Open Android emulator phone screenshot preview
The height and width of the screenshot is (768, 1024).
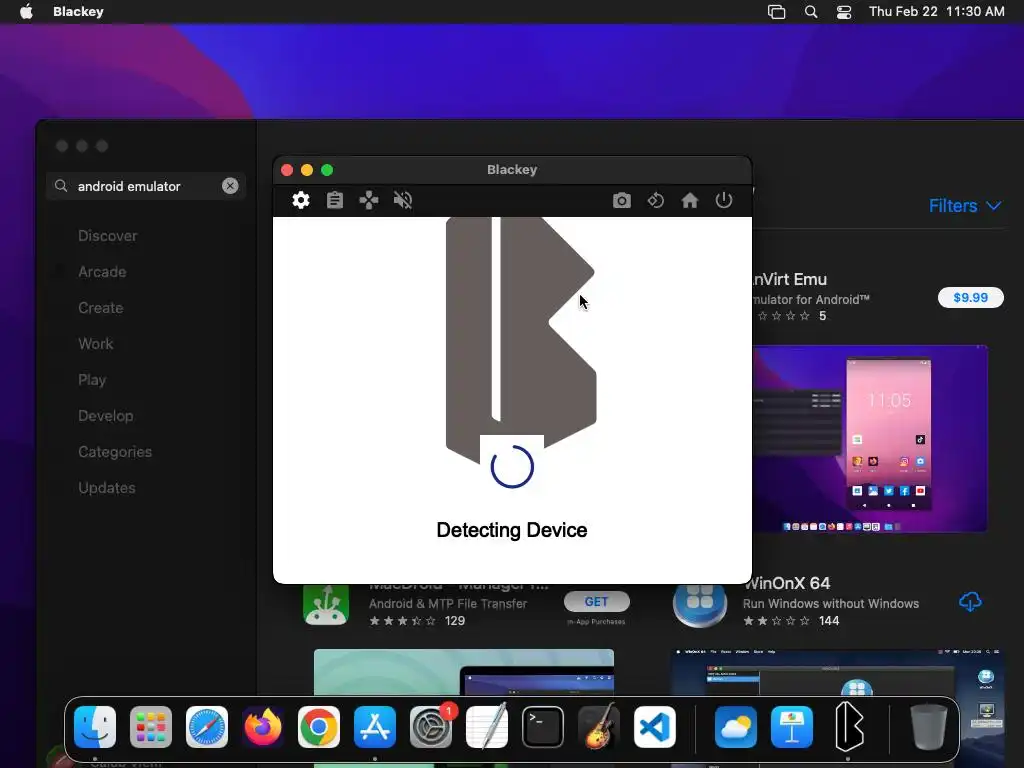tap(870, 438)
